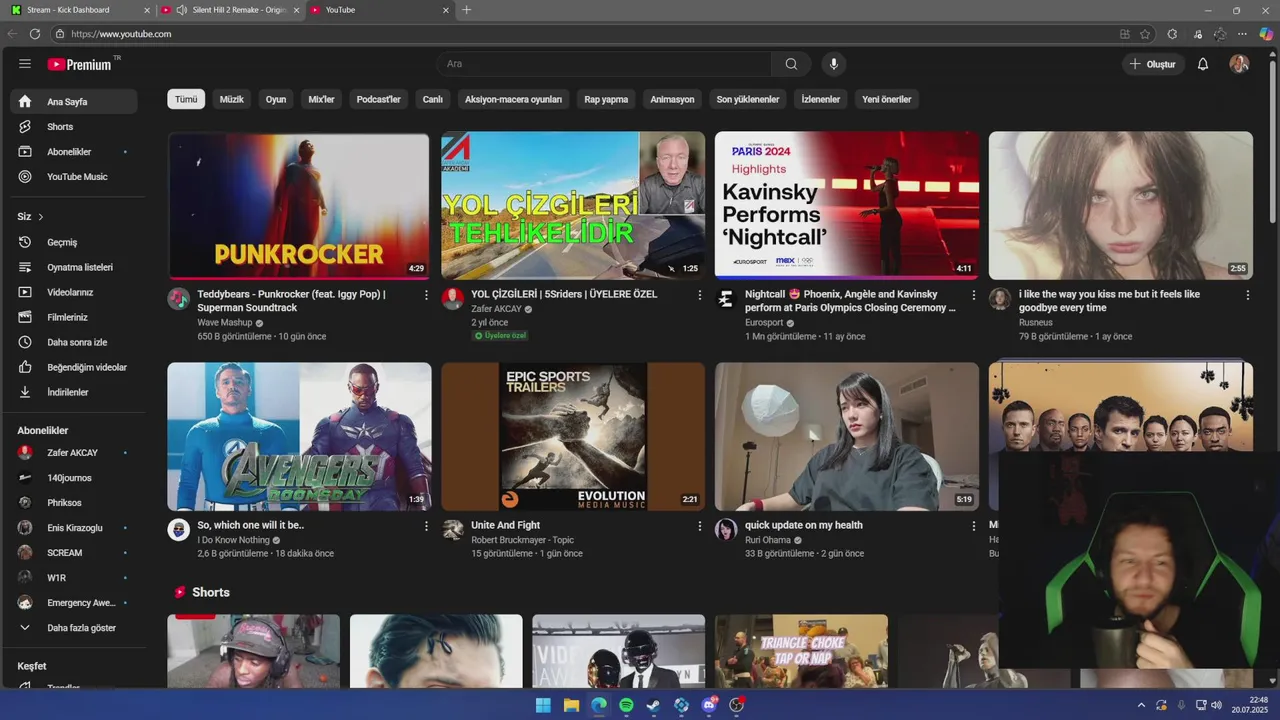Open options for 'i like the way' video
Screen dimensions: 1280x720
pos(1247,295)
